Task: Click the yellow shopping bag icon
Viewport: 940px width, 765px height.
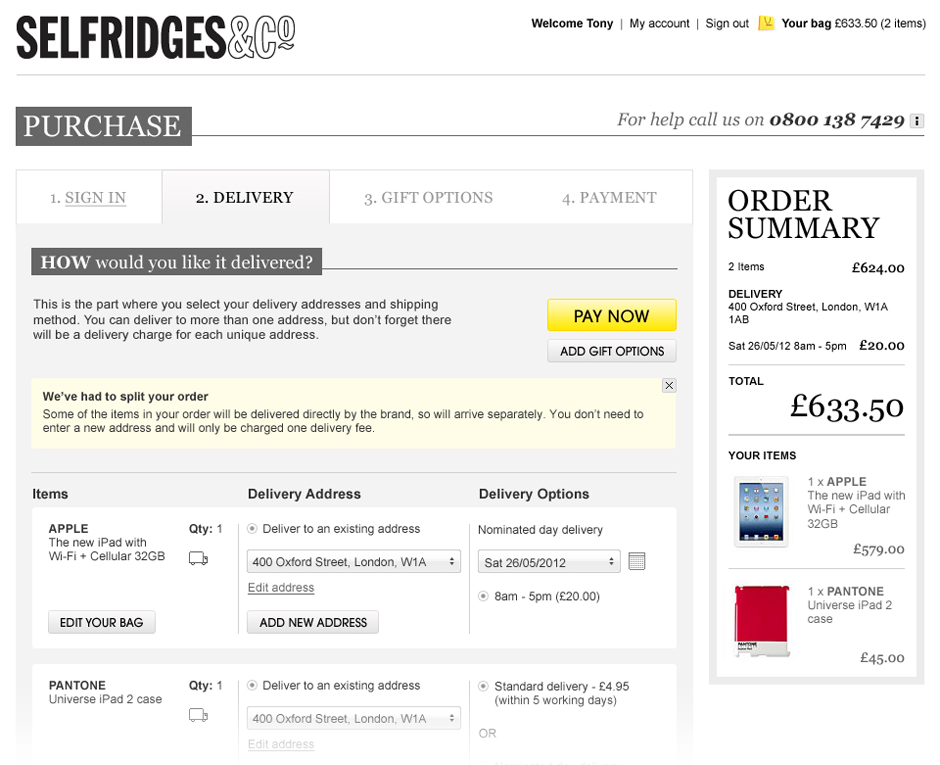Action: (766, 23)
